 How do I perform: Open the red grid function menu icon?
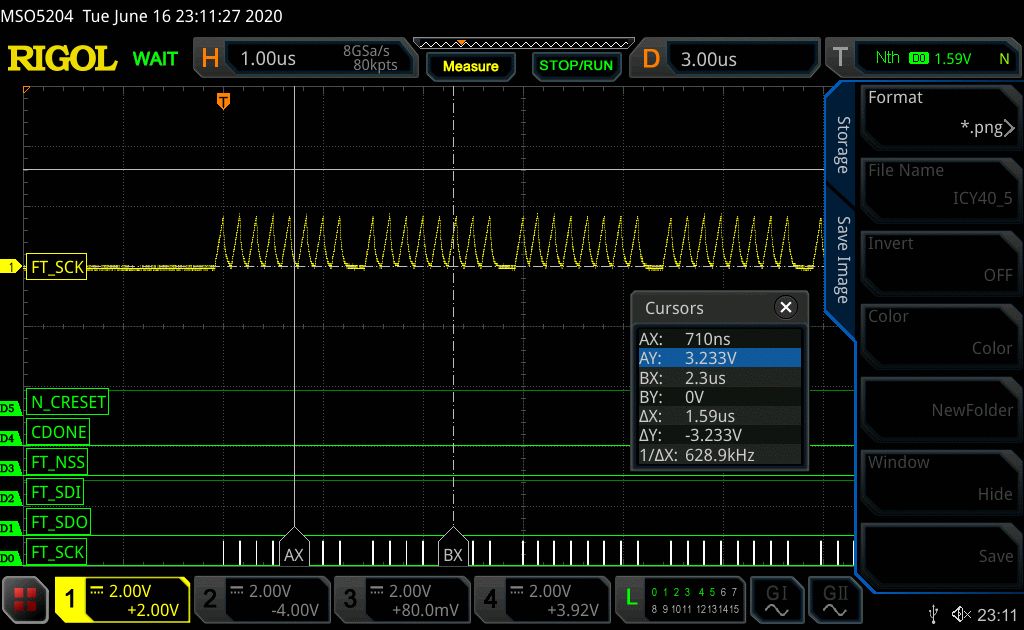pyautogui.click(x=26, y=599)
